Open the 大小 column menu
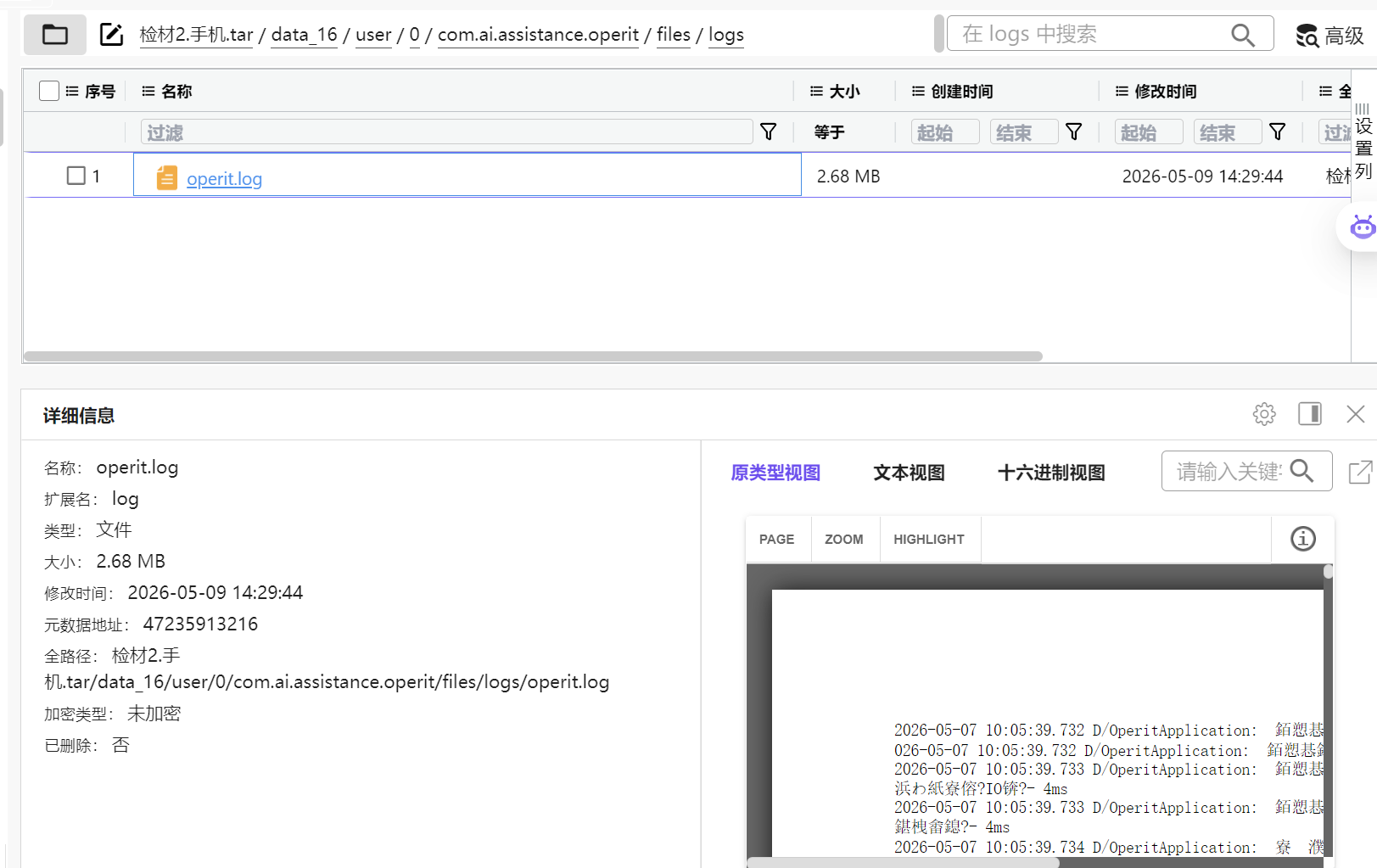This screenshot has width=1377, height=868. [x=816, y=91]
